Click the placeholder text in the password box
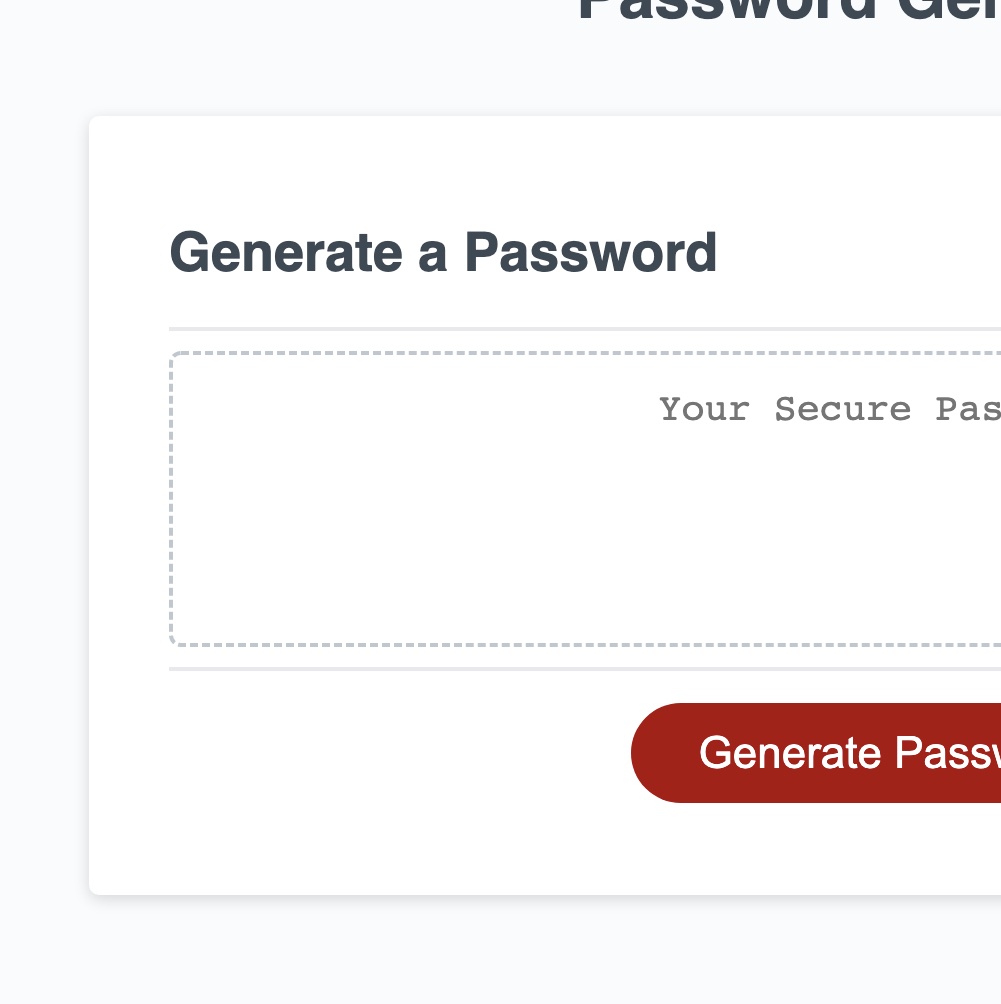The width and height of the screenshot is (1001, 1004). pyautogui.click(x=830, y=410)
